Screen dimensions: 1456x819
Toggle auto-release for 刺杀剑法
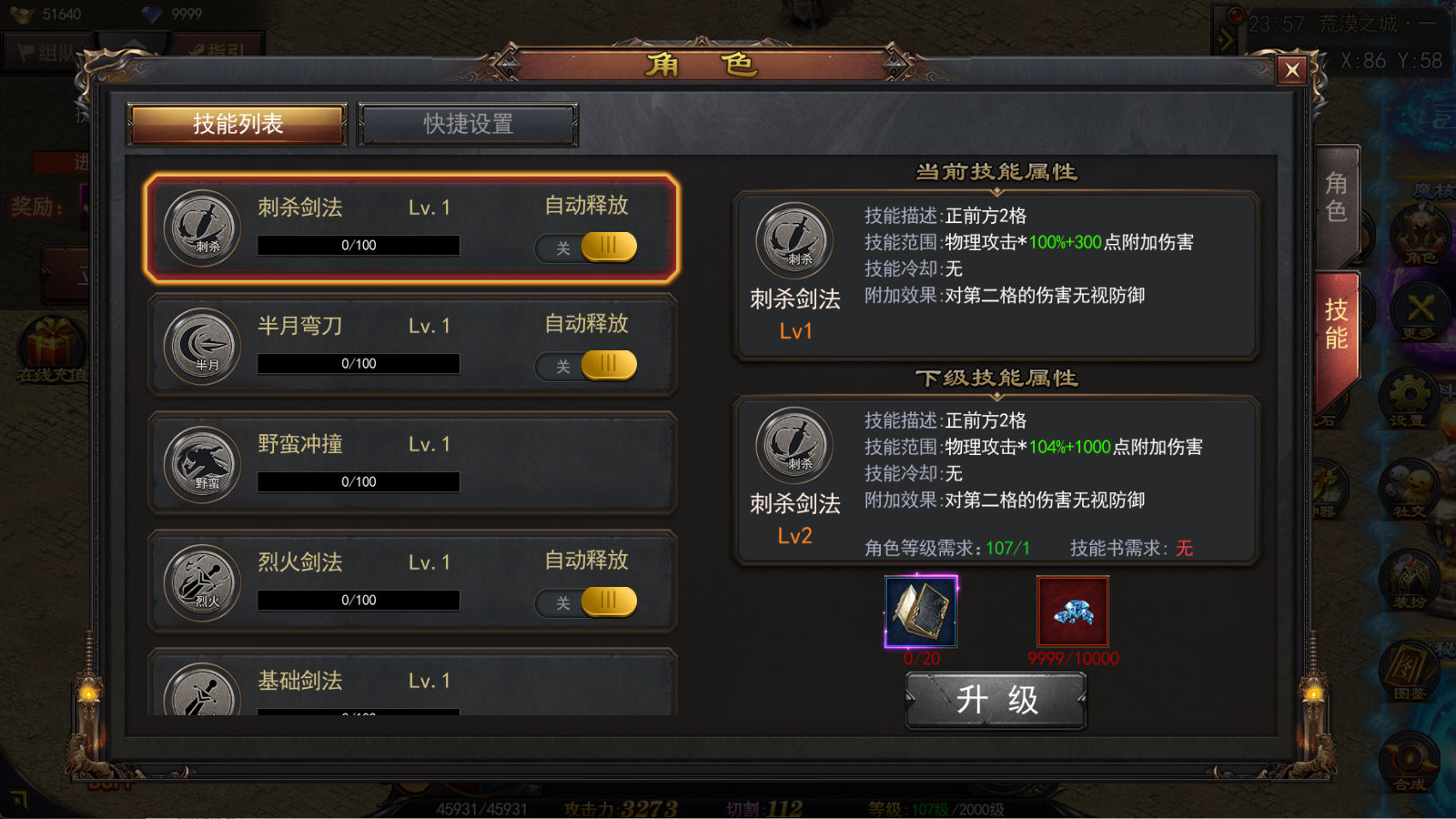click(586, 247)
